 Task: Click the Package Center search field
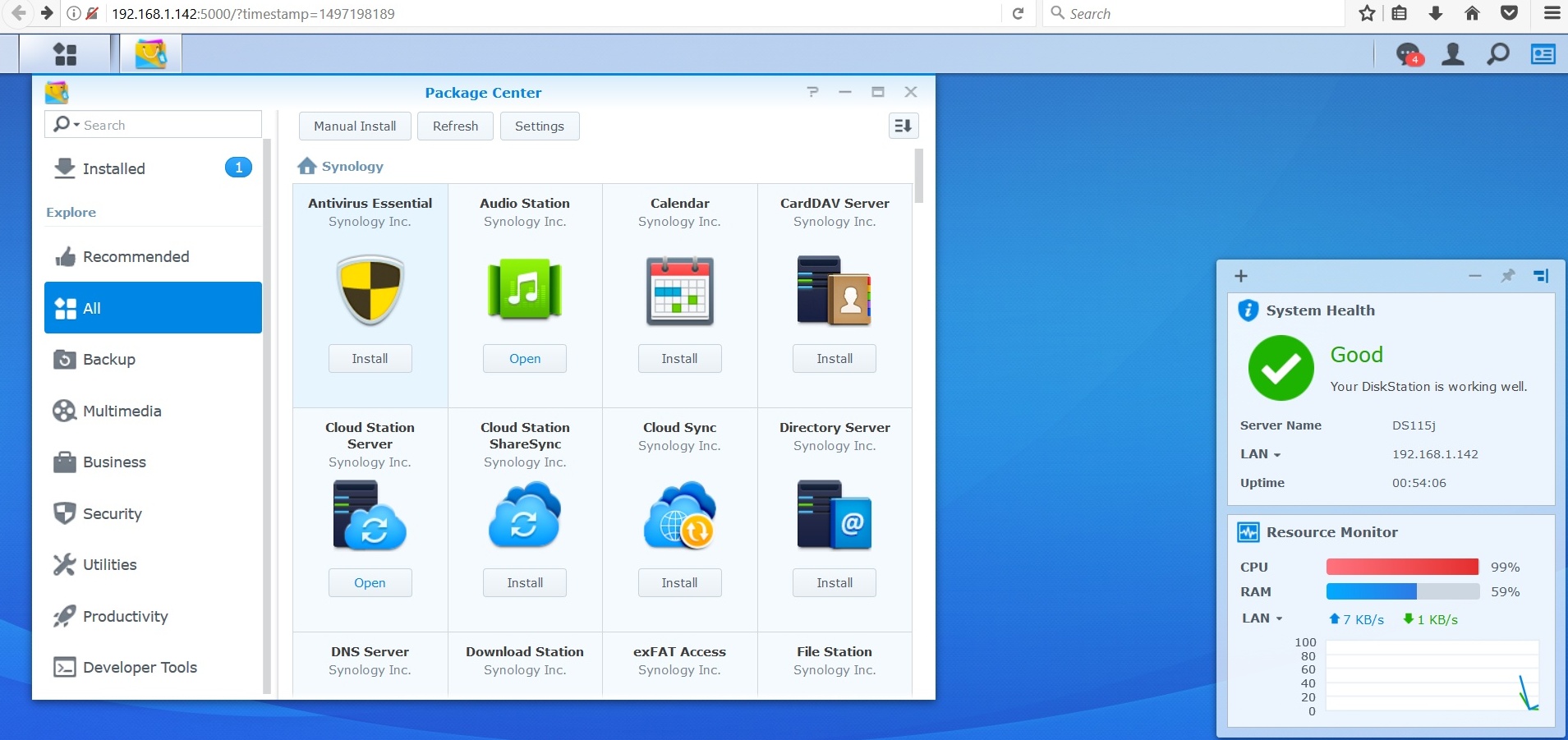(153, 125)
